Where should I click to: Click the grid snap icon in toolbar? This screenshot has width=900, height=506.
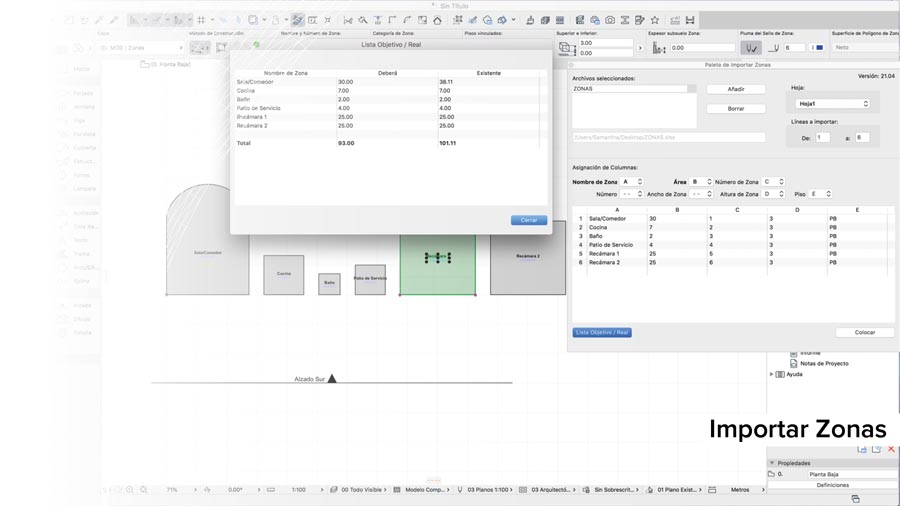click(x=201, y=19)
